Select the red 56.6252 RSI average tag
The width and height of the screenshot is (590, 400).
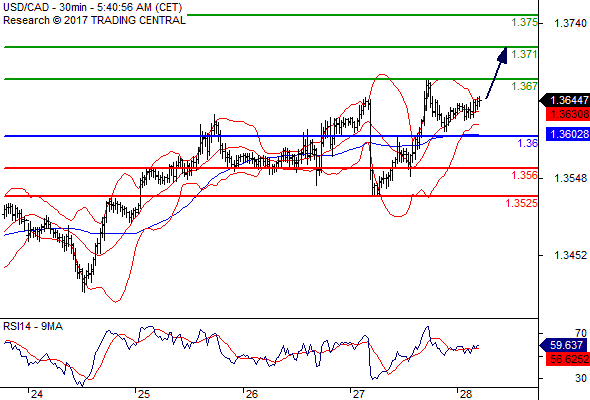568,359
